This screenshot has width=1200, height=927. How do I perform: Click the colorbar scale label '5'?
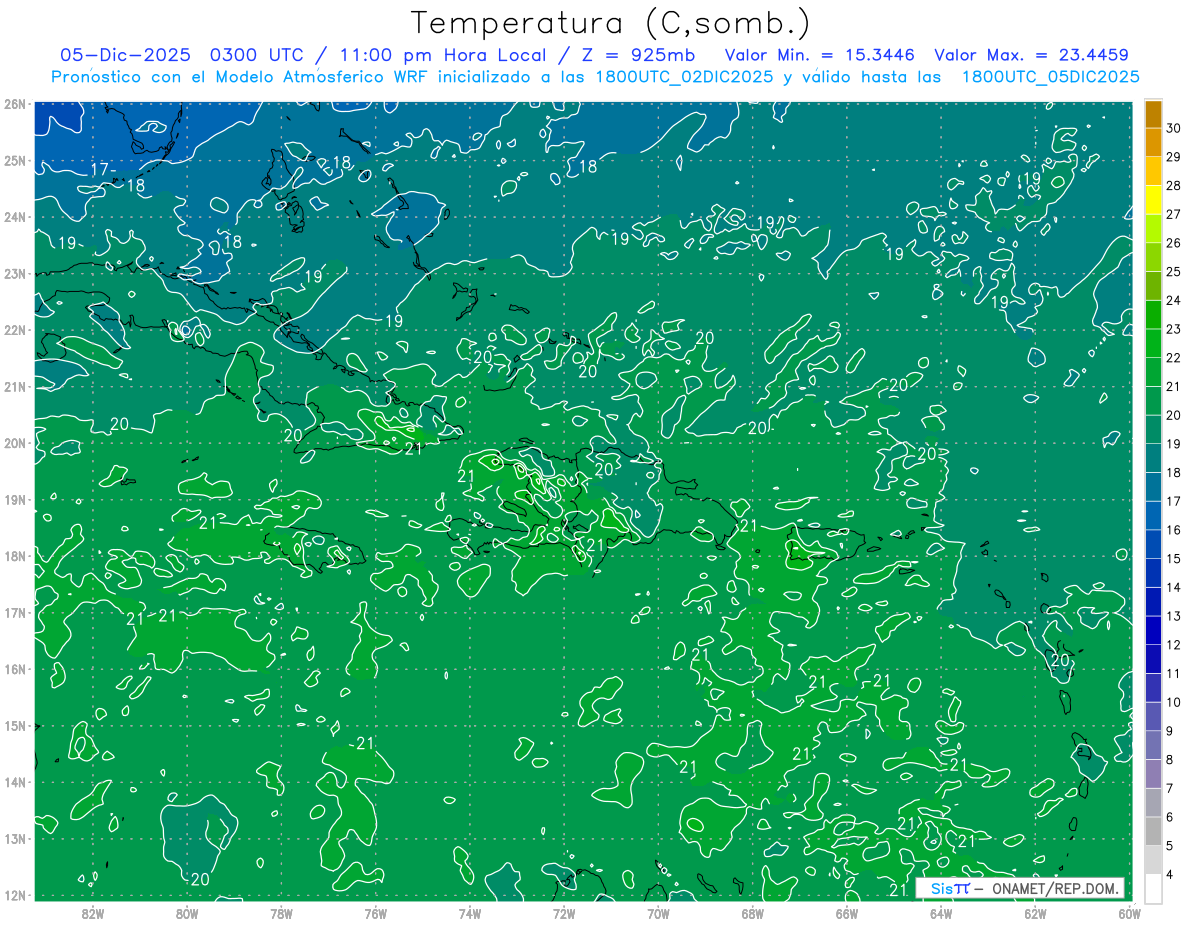pyautogui.click(x=1170, y=845)
